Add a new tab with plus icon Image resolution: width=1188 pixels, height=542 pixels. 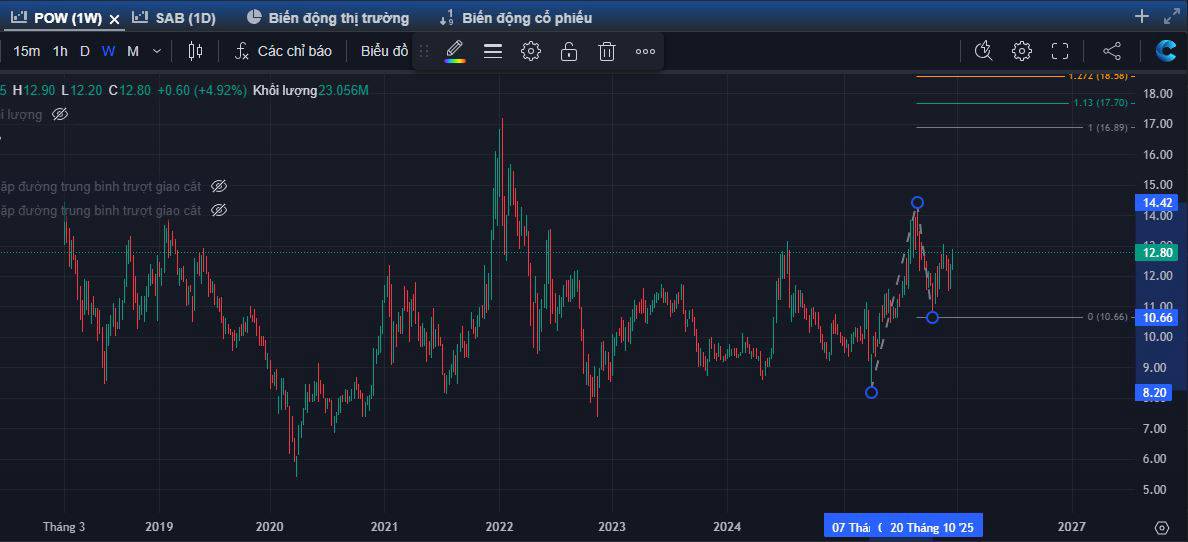1142,16
